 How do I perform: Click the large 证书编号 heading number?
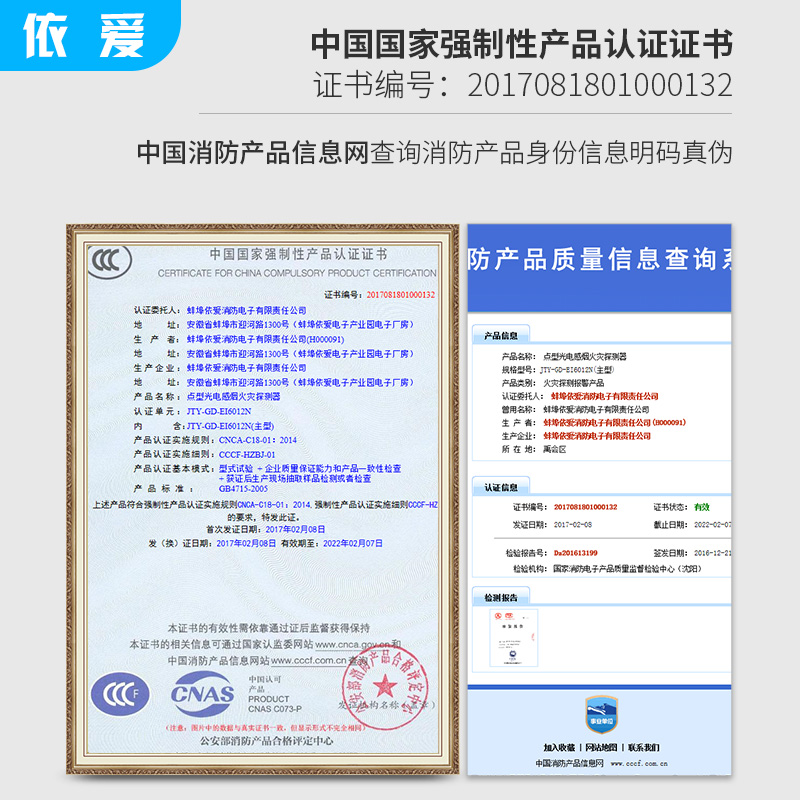point(600,85)
